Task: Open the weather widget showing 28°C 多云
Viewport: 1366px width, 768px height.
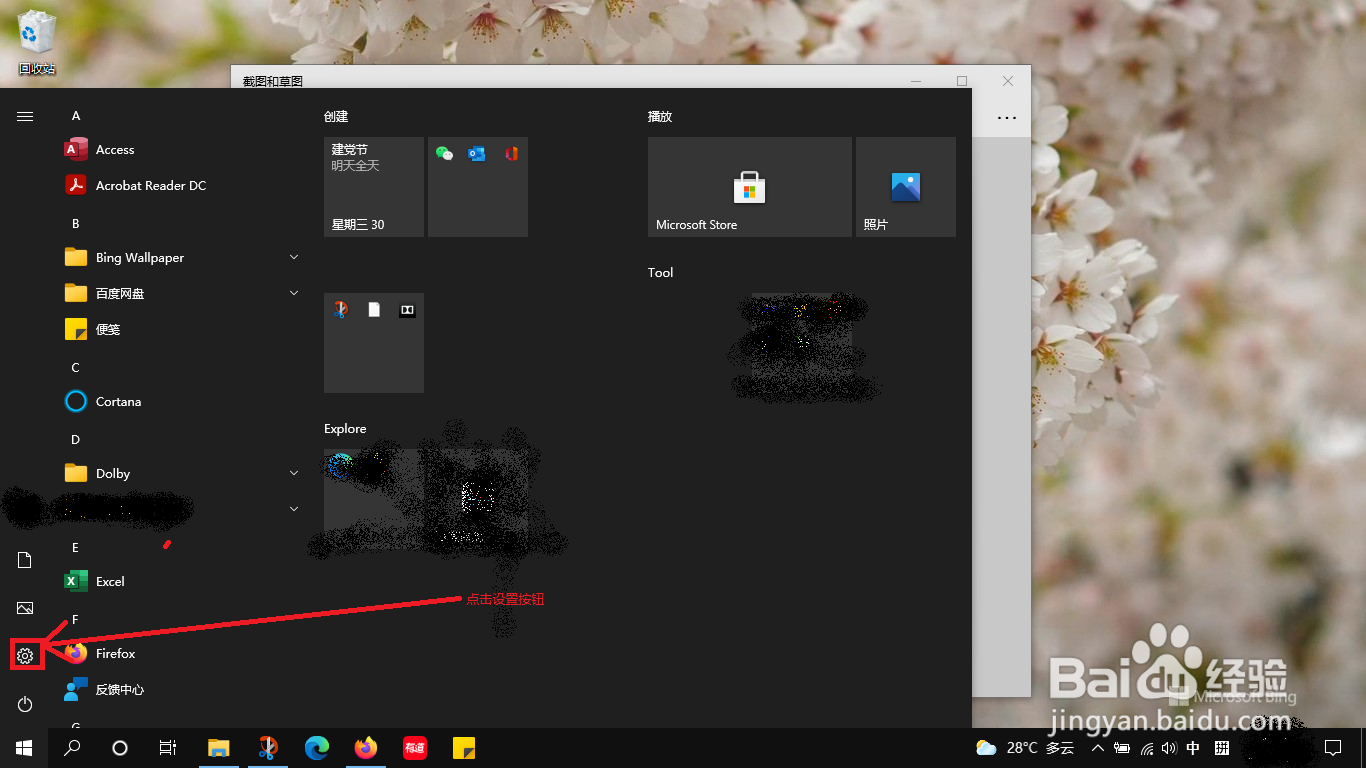Action: (1025, 748)
